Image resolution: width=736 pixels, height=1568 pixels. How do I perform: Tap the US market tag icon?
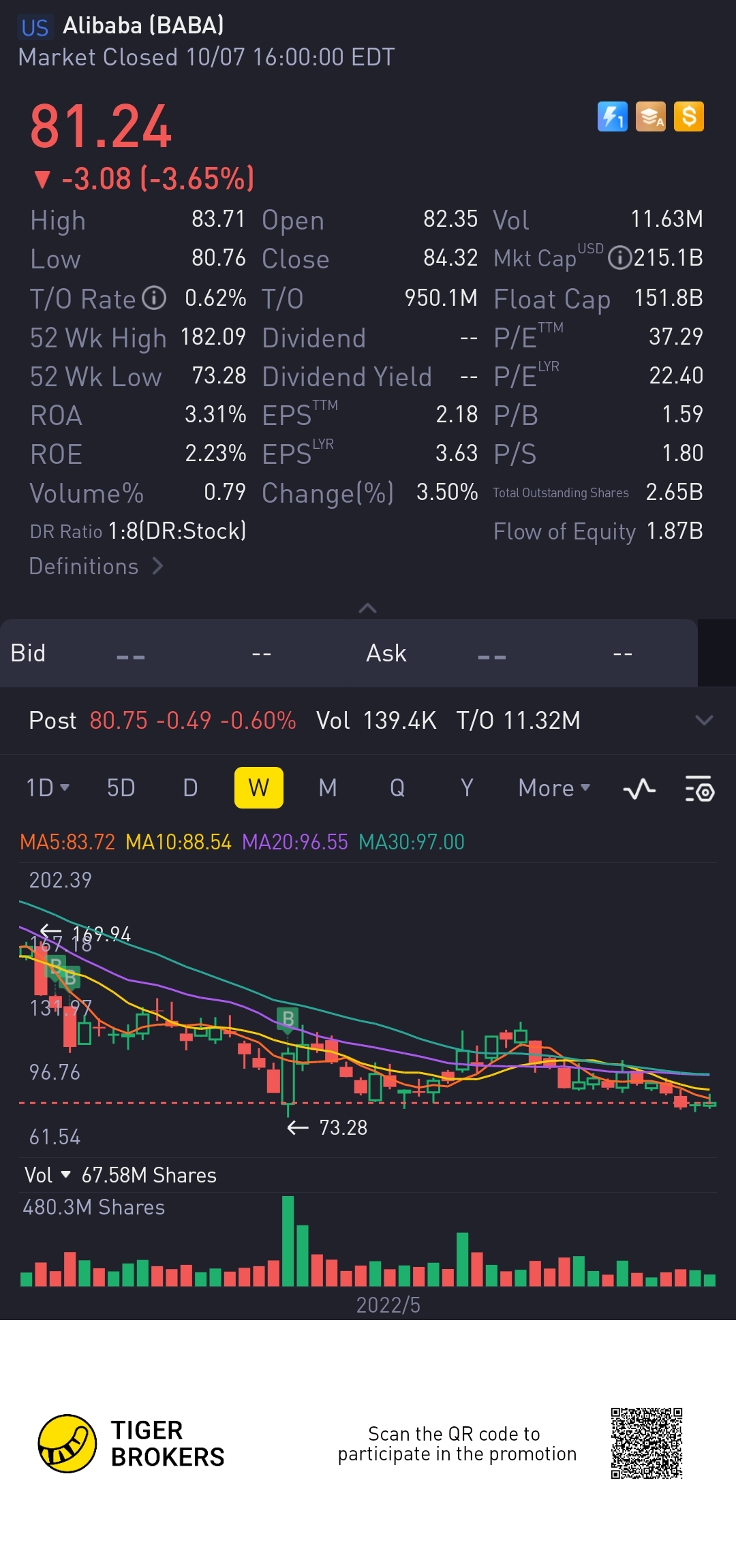(35, 27)
